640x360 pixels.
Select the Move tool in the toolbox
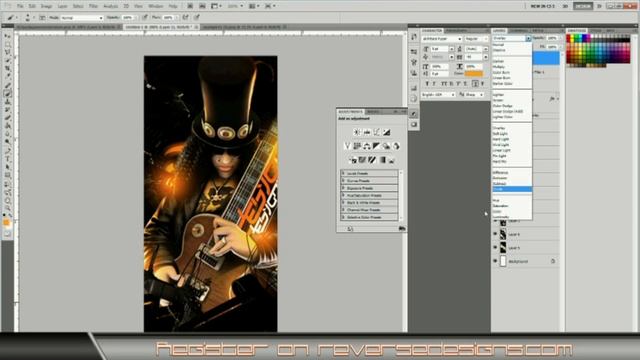[7, 36]
